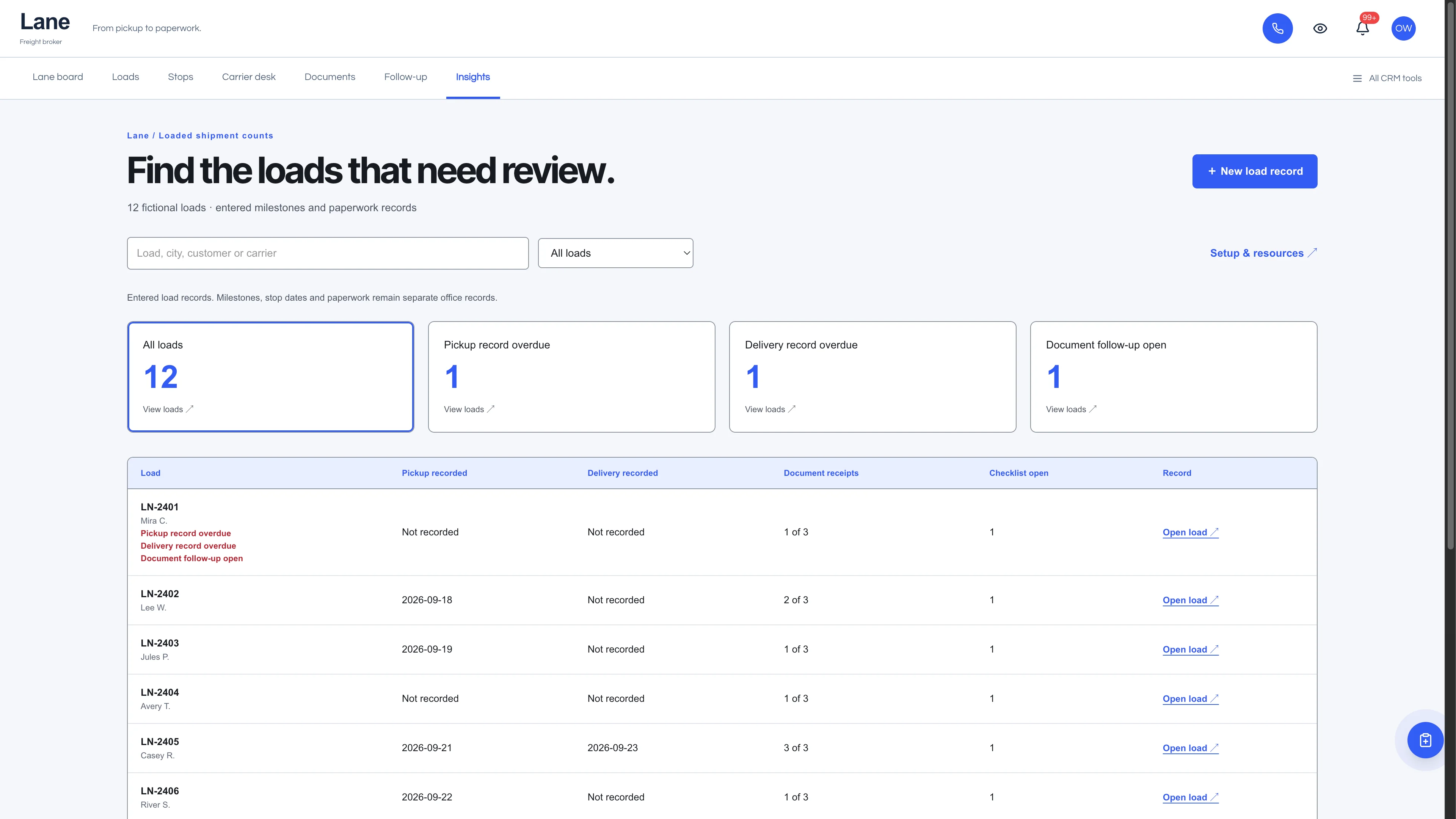Open load link for LN-2403
Screen dimensions: 1456x819
click(1190, 650)
